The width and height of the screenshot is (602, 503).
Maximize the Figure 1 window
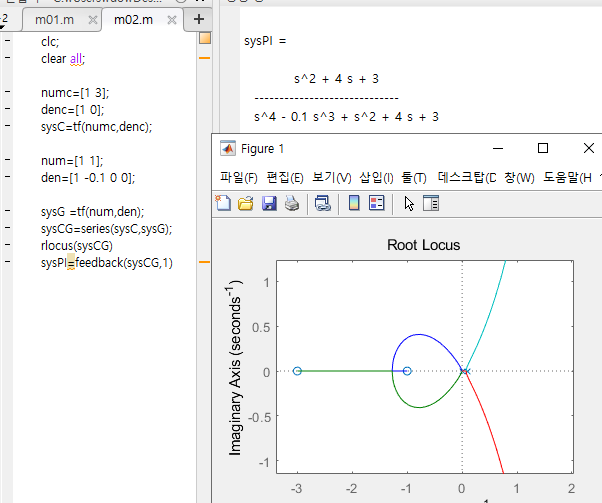pyautogui.click(x=543, y=148)
